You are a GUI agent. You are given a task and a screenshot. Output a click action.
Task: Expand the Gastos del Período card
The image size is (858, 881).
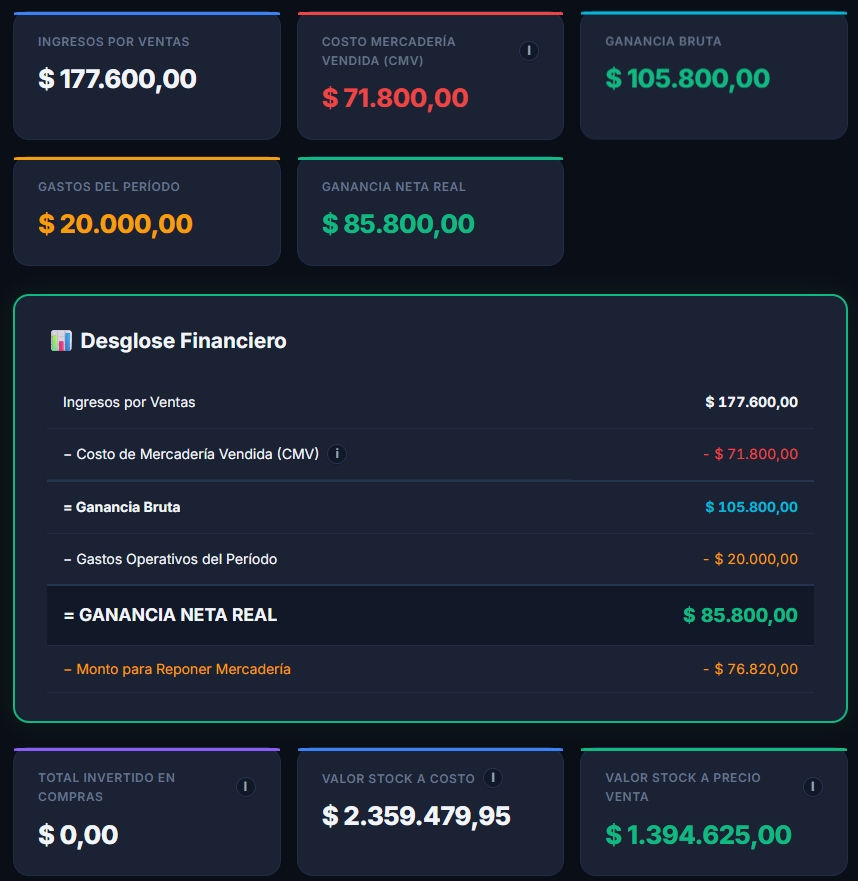tap(146, 211)
